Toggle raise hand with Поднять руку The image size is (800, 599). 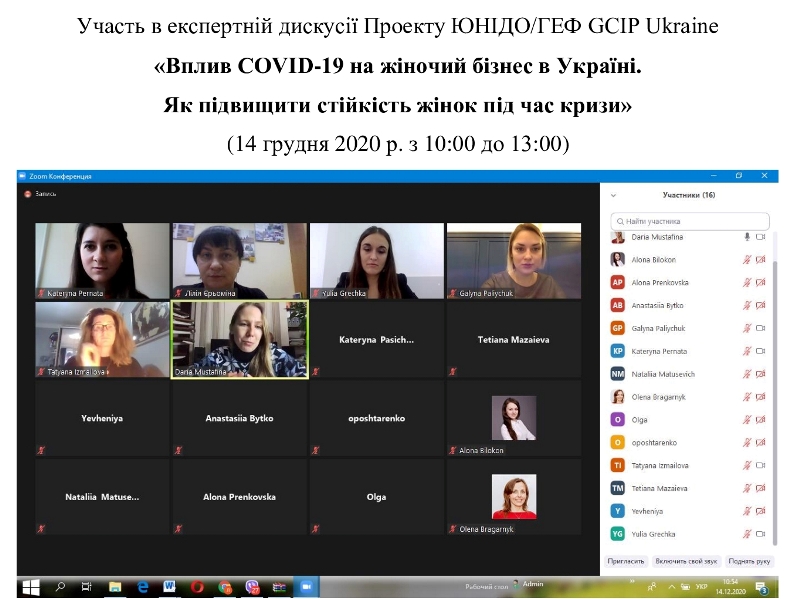750,562
